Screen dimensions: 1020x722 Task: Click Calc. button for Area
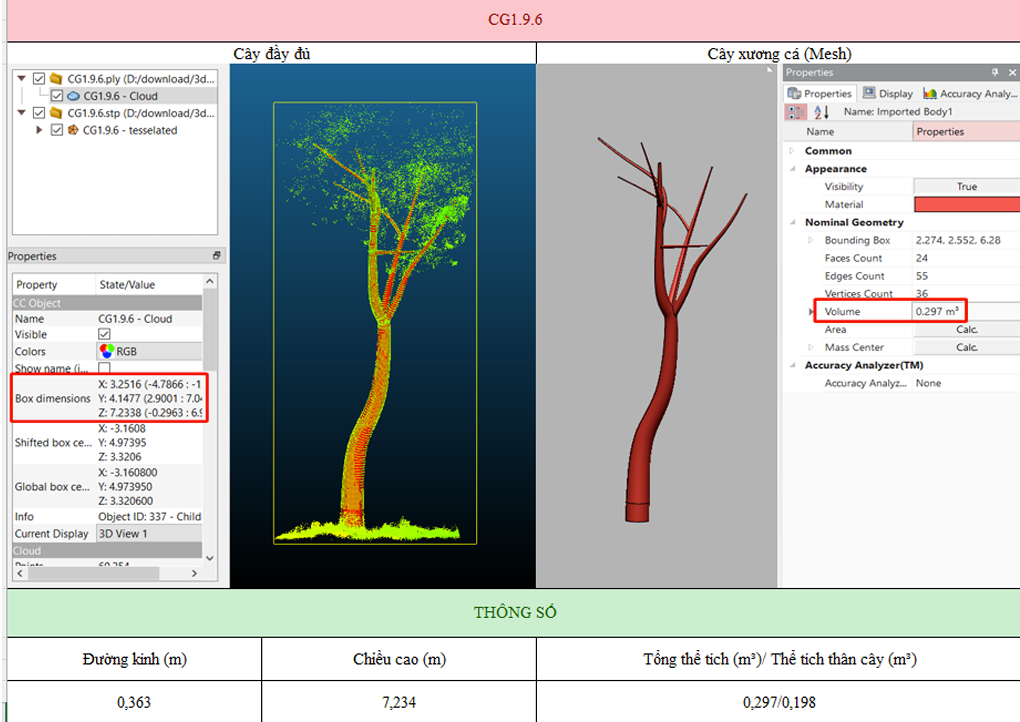click(966, 330)
